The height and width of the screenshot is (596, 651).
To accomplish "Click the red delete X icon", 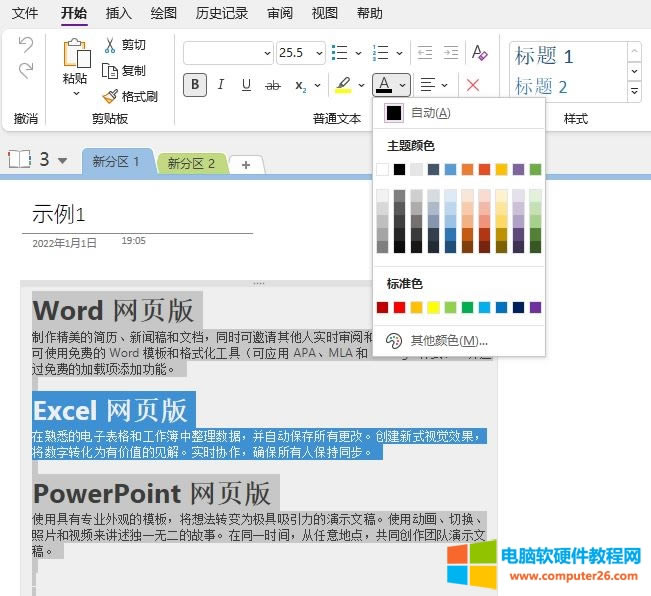I will 473,86.
